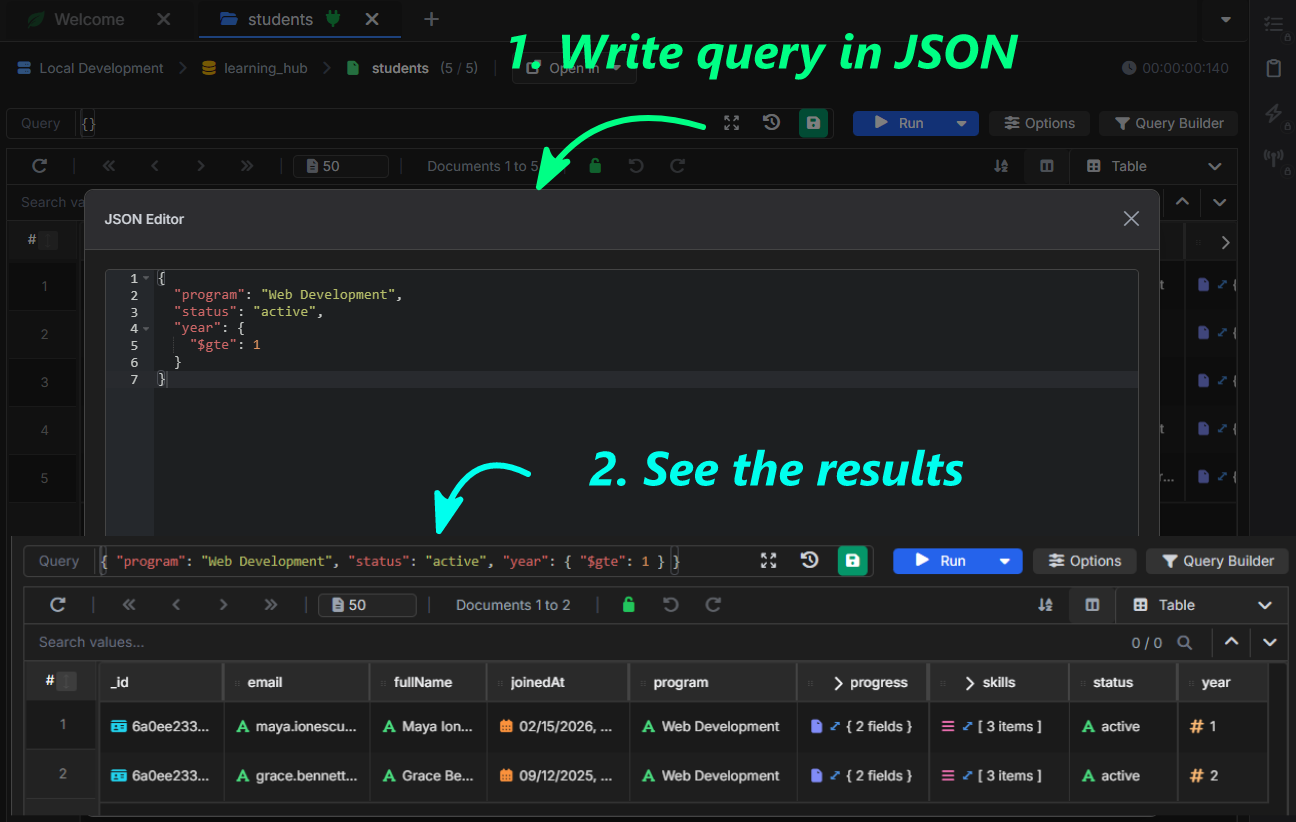The image size is (1296, 822).
Task: Go to first page in the dimmed Documents 1 to 5 toolbar
Action: [109, 166]
